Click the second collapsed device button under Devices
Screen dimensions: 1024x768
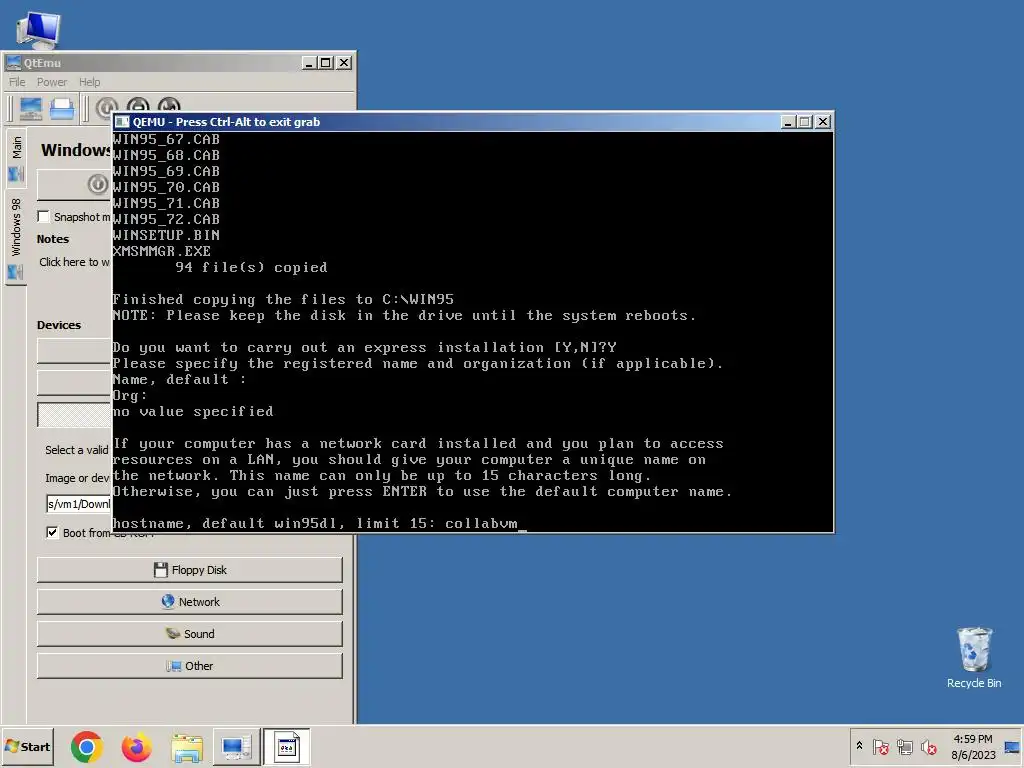point(74,383)
